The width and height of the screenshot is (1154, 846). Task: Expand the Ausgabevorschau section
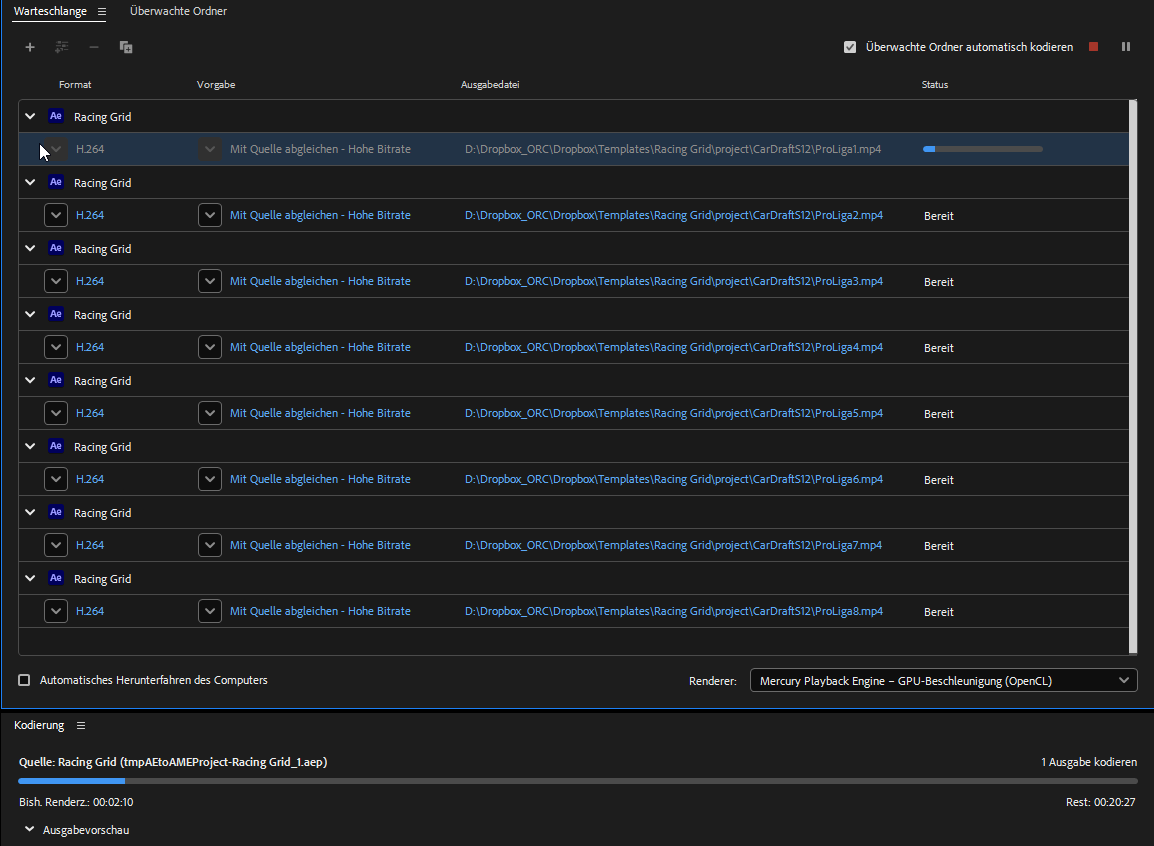coord(30,830)
